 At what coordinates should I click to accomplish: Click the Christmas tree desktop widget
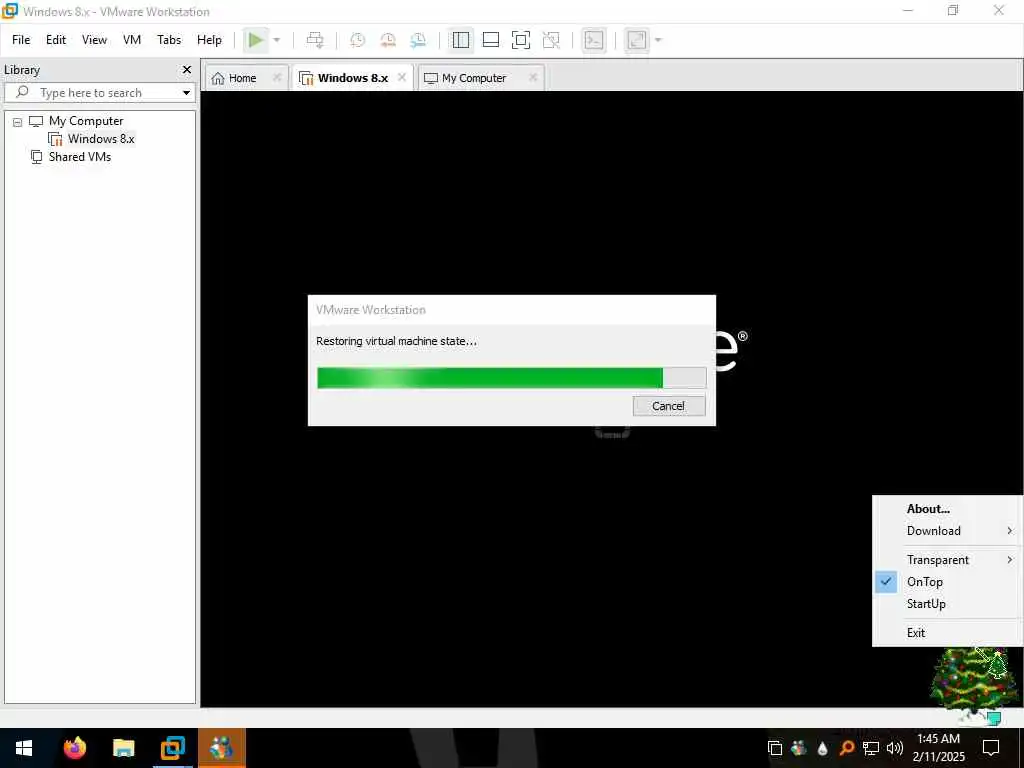973,683
